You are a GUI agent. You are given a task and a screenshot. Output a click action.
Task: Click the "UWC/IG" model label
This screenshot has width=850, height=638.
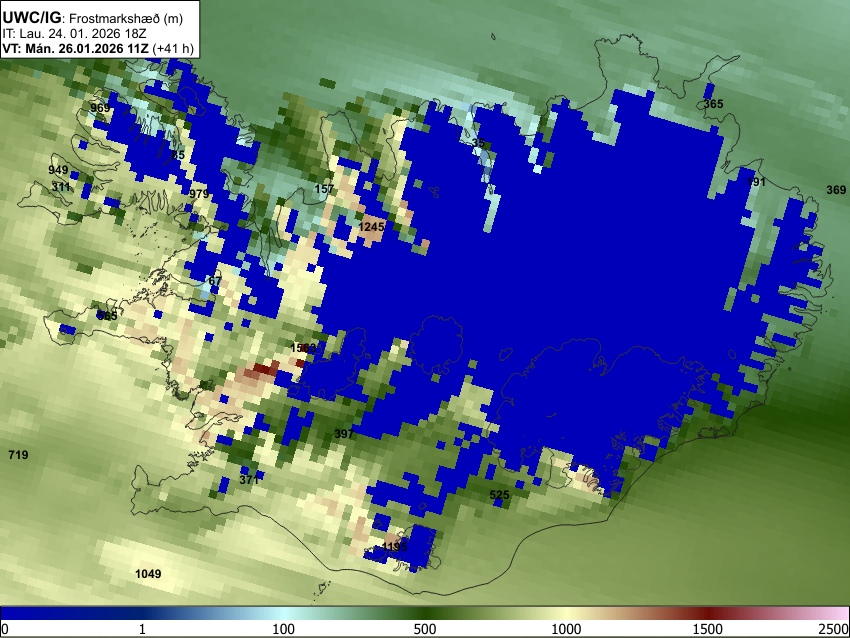click(x=31, y=18)
